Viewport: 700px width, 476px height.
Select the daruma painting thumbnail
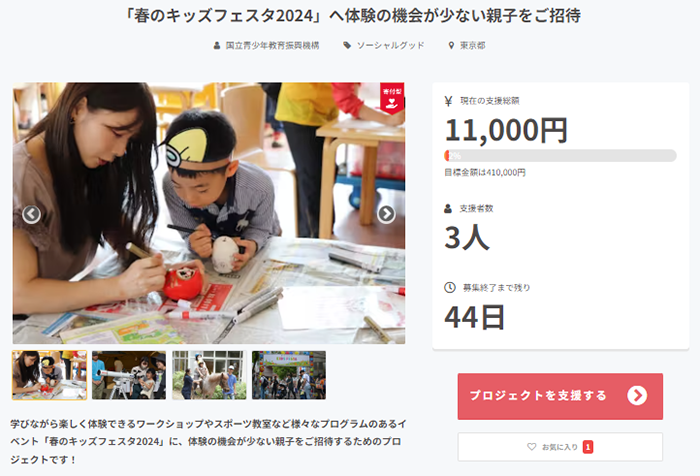tap(50, 375)
